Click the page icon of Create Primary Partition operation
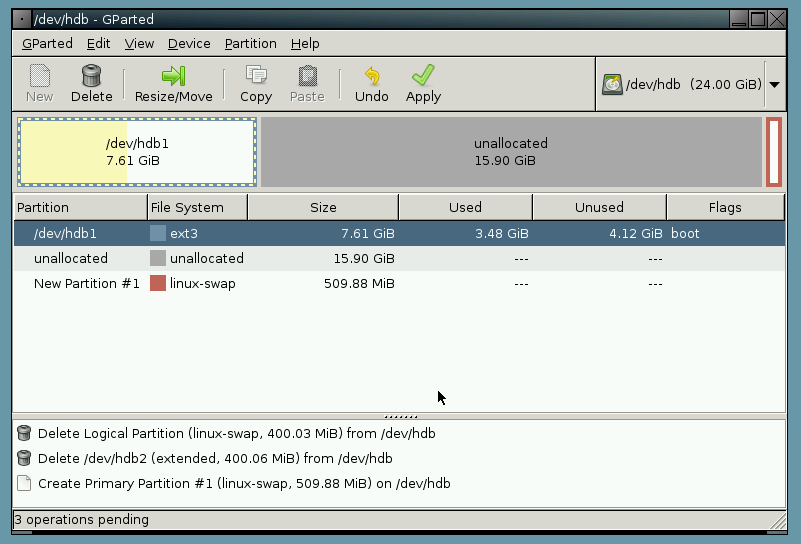This screenshot has width=801, height=544. coord(24,483)
